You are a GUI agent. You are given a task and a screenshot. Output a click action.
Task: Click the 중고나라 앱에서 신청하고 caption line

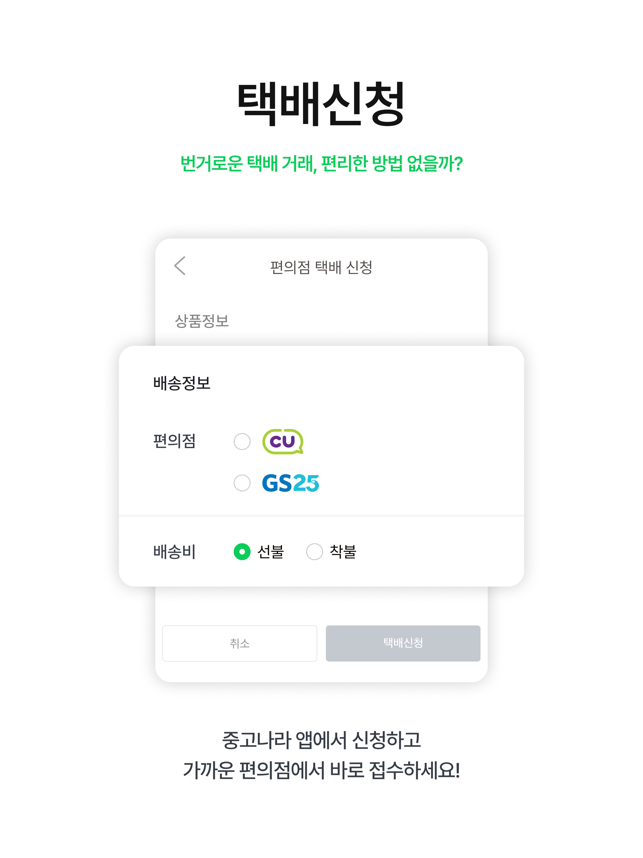pyautogui.click(x=321, y=740)
